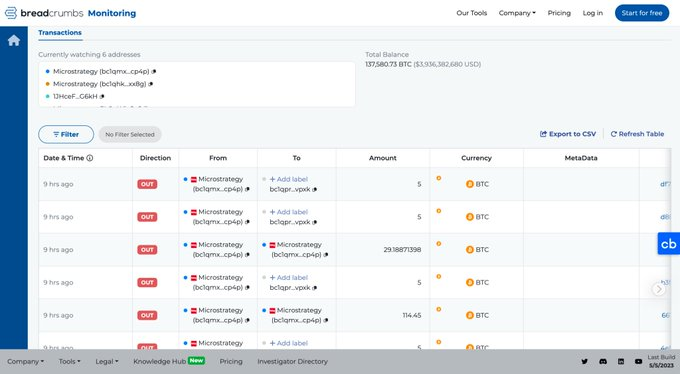Open Our Tools in the top navigation
Viewport: 680px width, 374px height.
point(471,13)
